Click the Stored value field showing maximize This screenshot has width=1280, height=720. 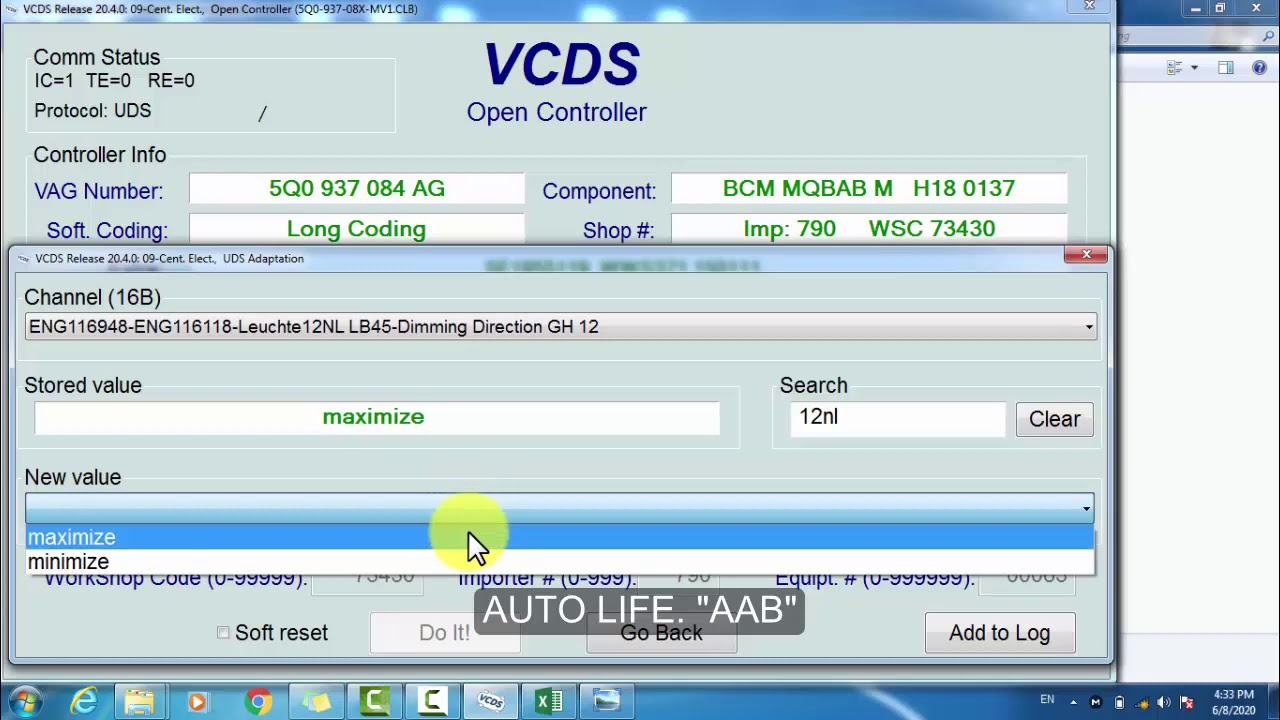(x=376, y=418)
